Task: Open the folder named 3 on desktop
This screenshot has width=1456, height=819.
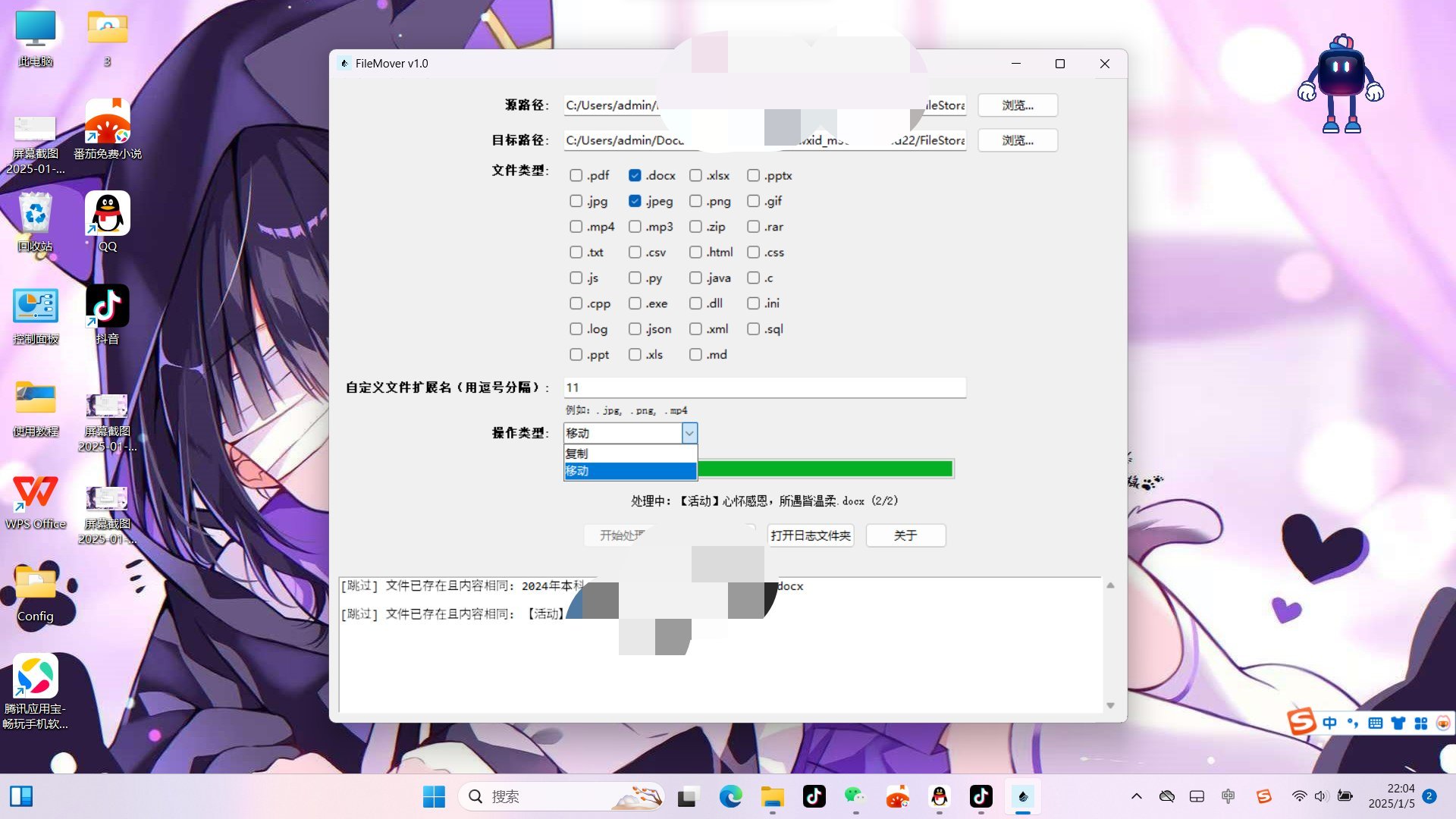Action: (x=107, y=38)
